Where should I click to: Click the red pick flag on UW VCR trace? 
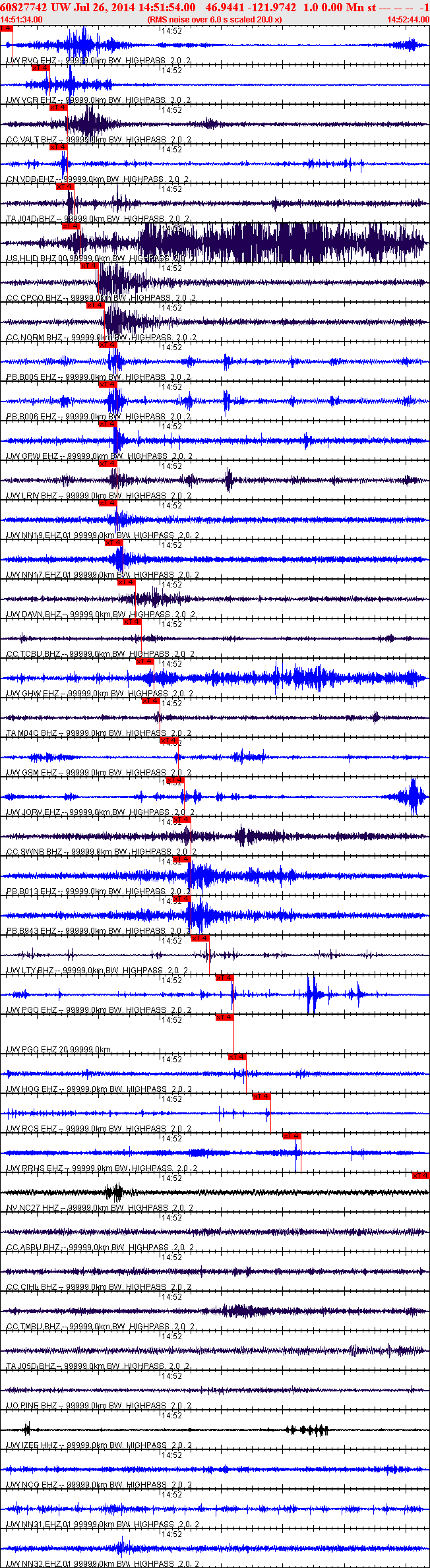40,68
